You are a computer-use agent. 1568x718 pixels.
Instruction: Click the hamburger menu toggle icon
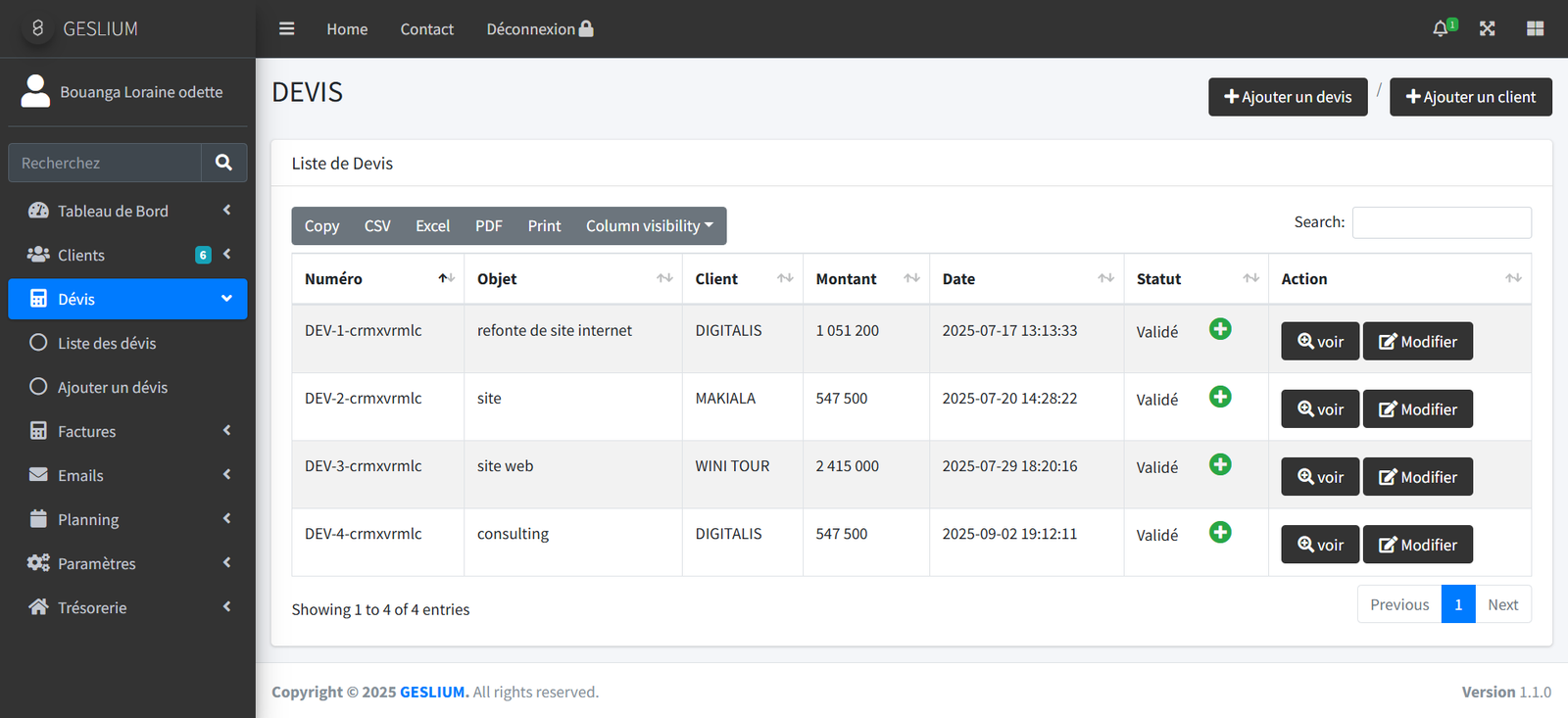[x=286, y=29]
